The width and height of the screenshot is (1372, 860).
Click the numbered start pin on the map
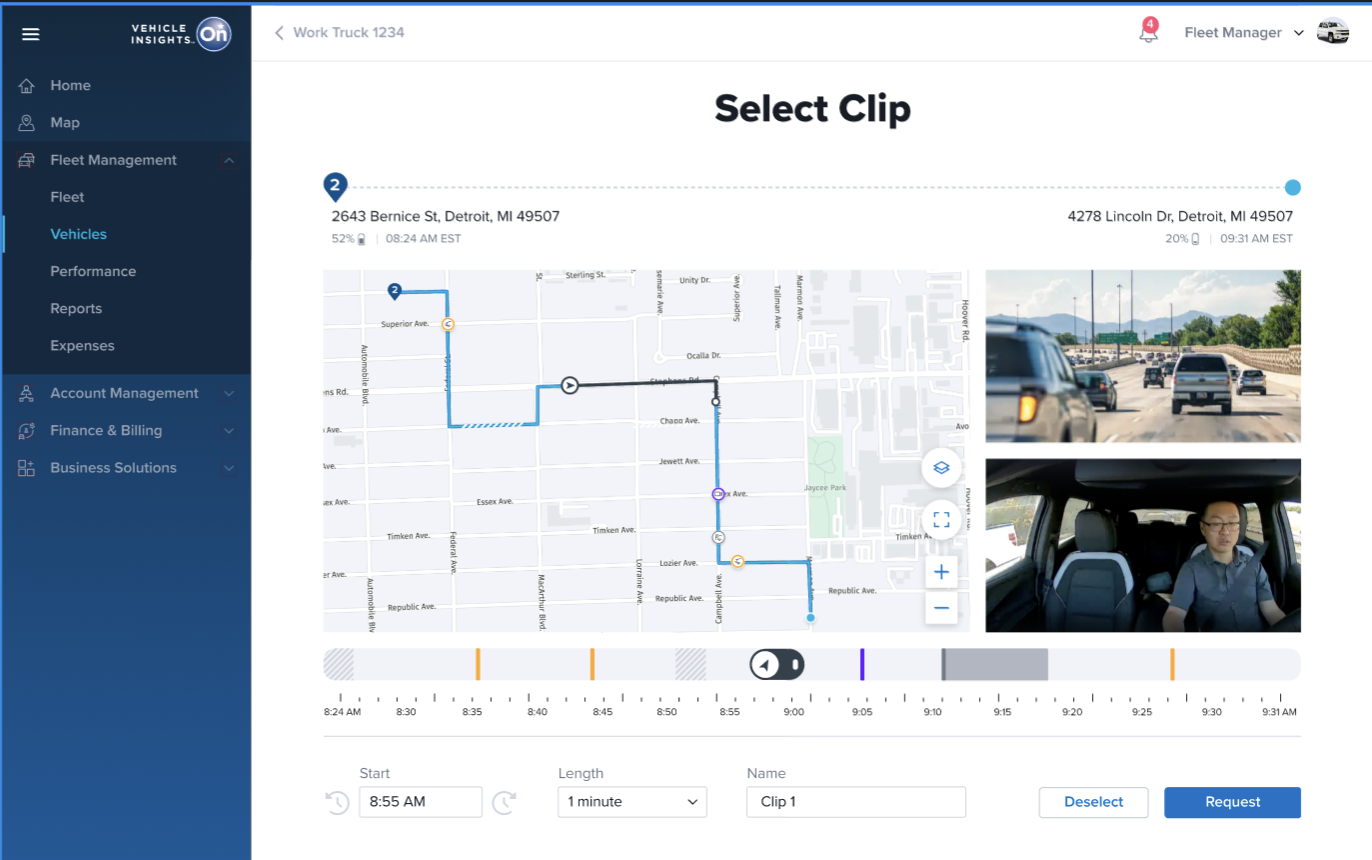pos(394,291)
